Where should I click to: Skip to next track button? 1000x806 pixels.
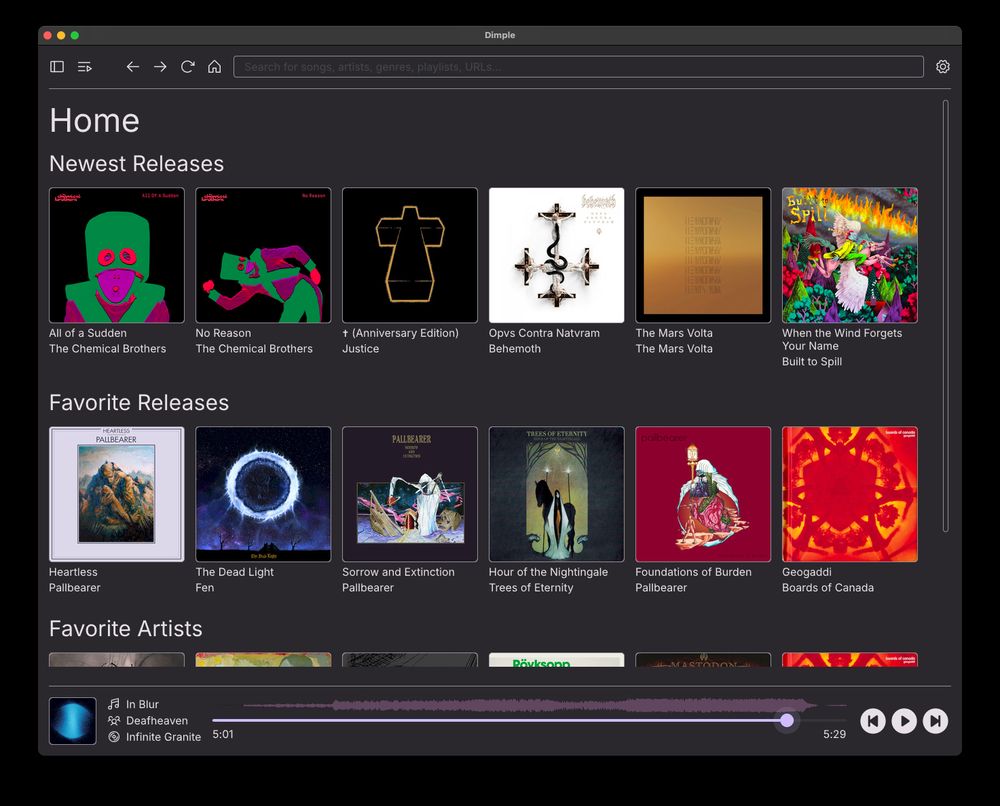coord(936,721)
